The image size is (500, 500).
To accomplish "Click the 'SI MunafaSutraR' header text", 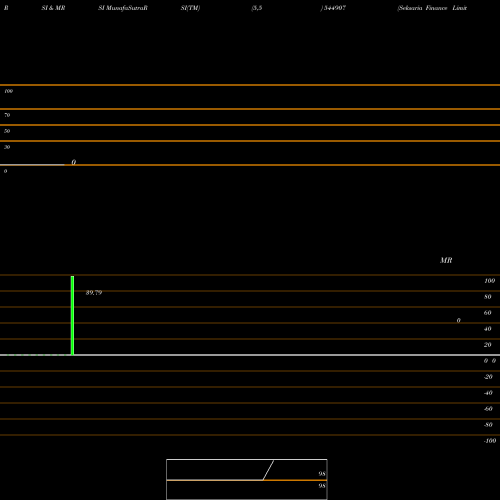I will coord(123,8).
